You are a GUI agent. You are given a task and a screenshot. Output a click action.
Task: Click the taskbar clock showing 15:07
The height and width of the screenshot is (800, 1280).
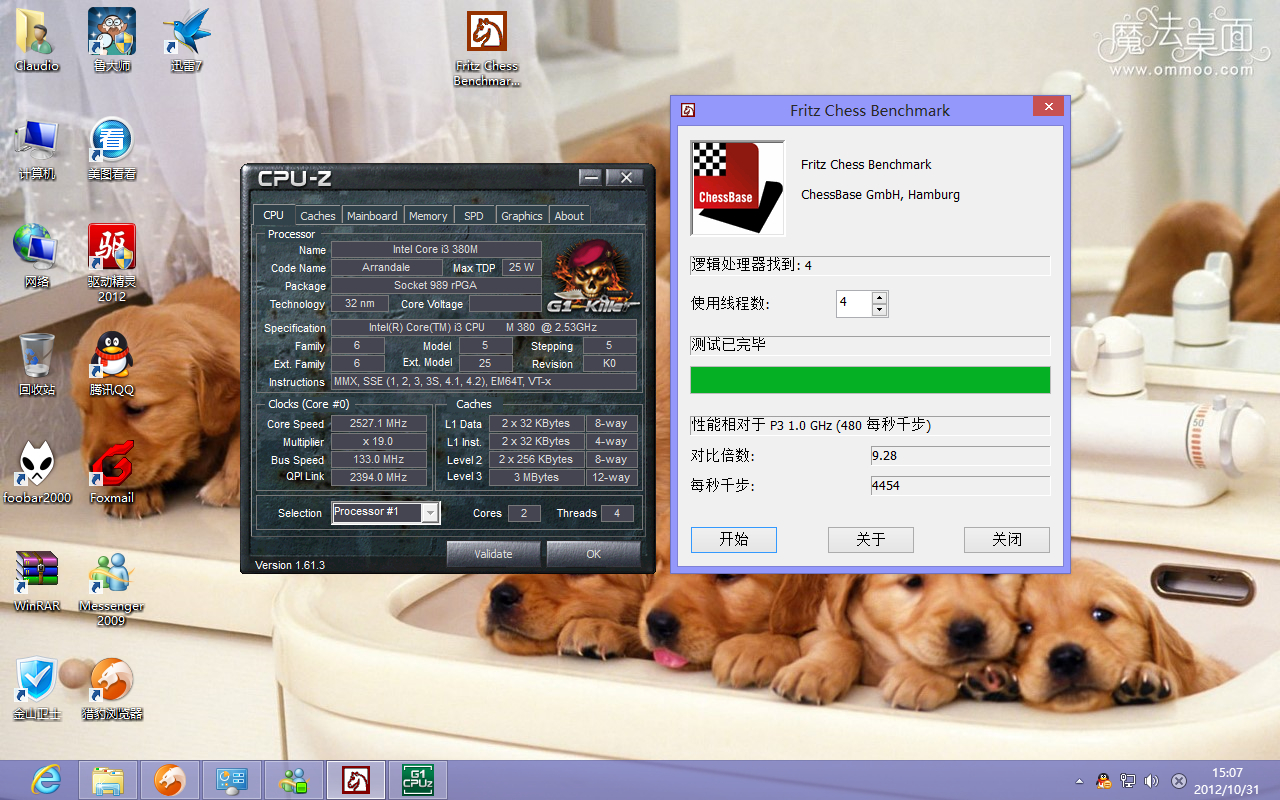[x=1226, y=780]
